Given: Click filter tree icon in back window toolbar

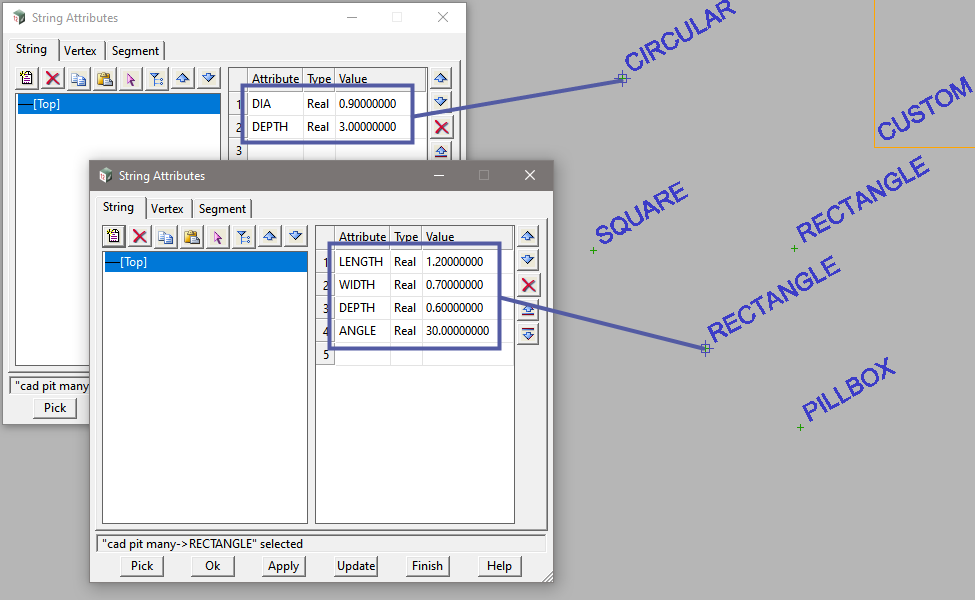Looking at the screenshot, I should (x=157, y=78).
